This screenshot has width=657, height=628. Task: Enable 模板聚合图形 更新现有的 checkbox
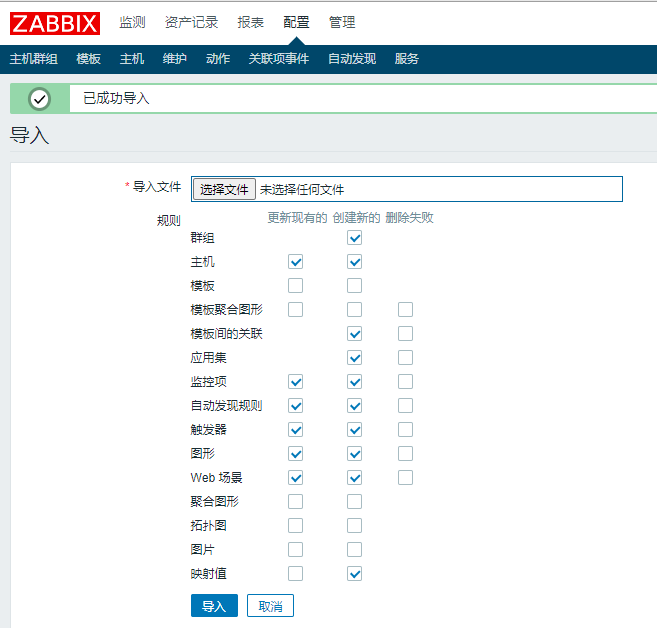click(x=295, y=310)
